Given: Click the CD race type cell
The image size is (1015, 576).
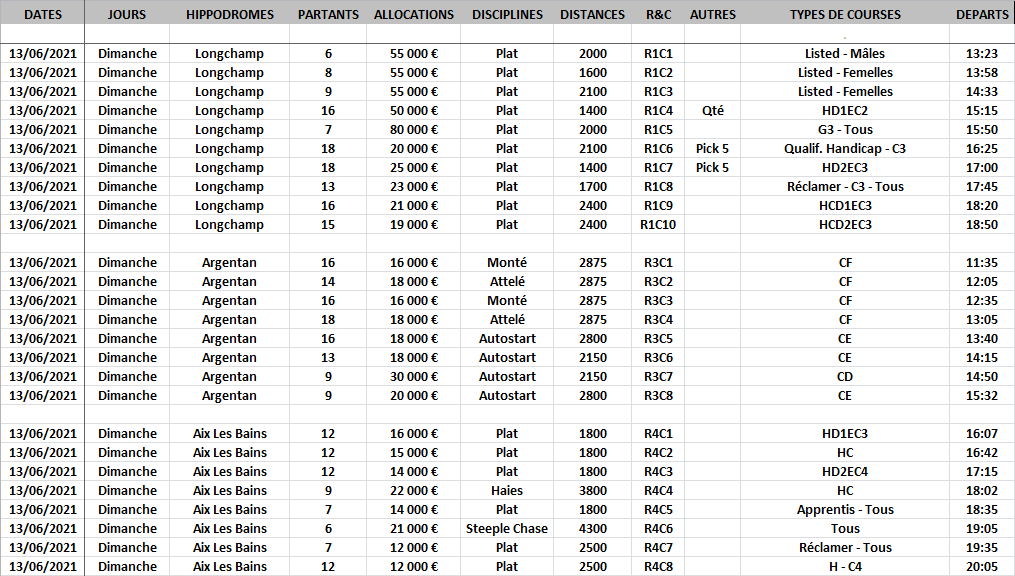Looking at the screenshot, I should click(845, 377).
